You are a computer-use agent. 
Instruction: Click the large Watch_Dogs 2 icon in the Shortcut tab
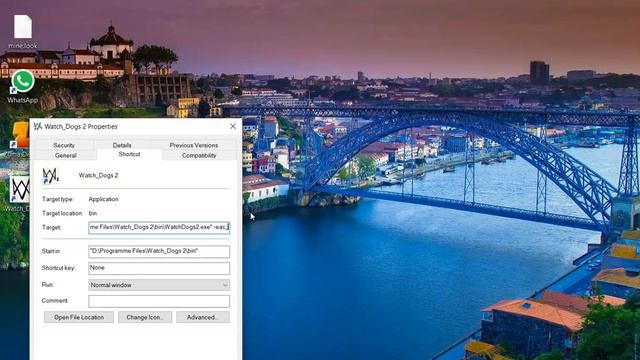click(x=51, y=176)
